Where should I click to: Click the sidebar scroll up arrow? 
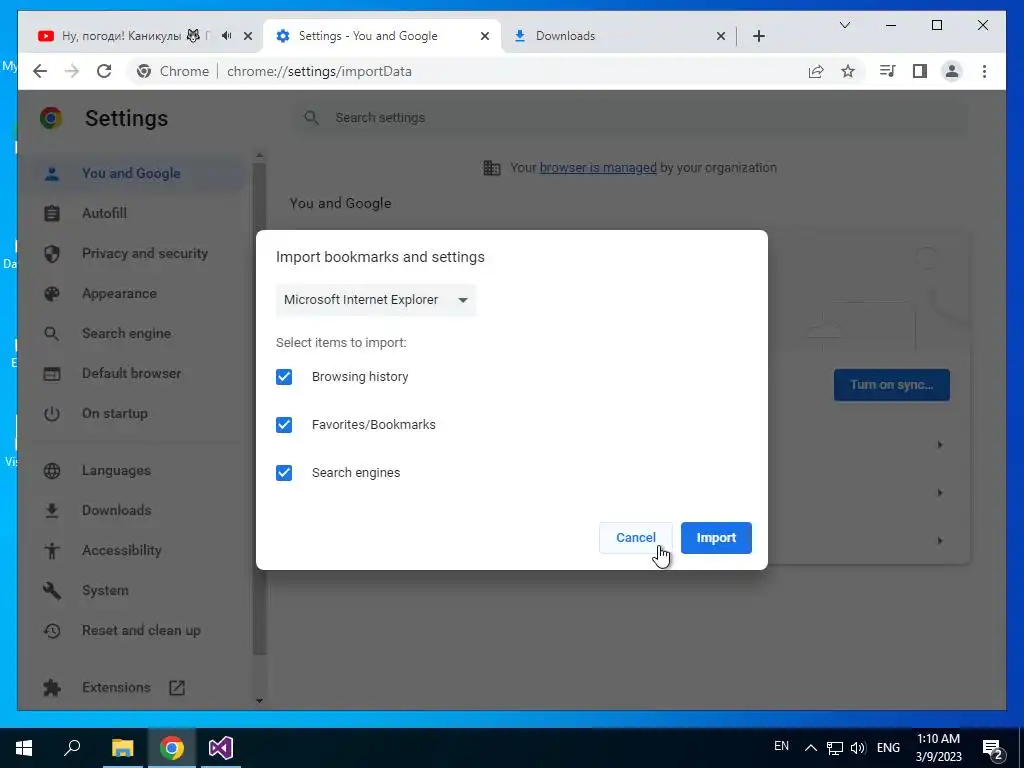259,155
